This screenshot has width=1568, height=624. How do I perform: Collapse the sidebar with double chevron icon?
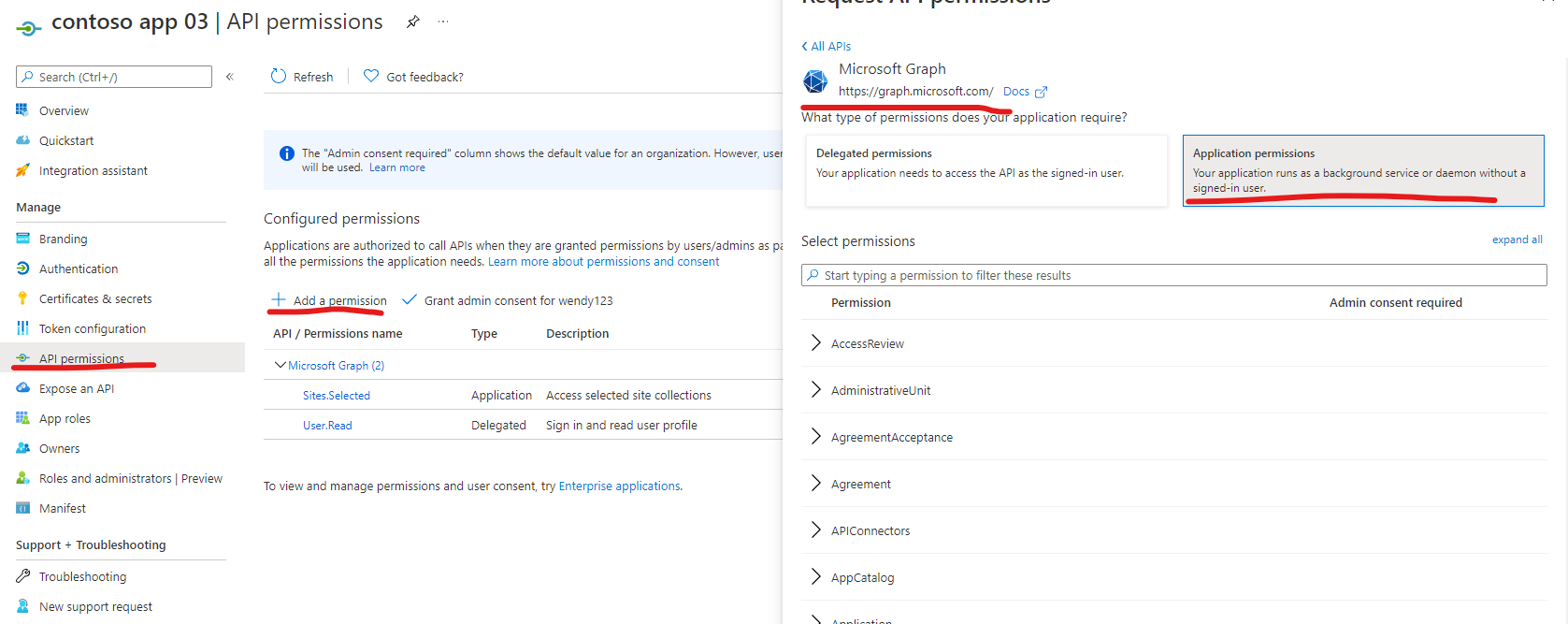tap(230, 77)
